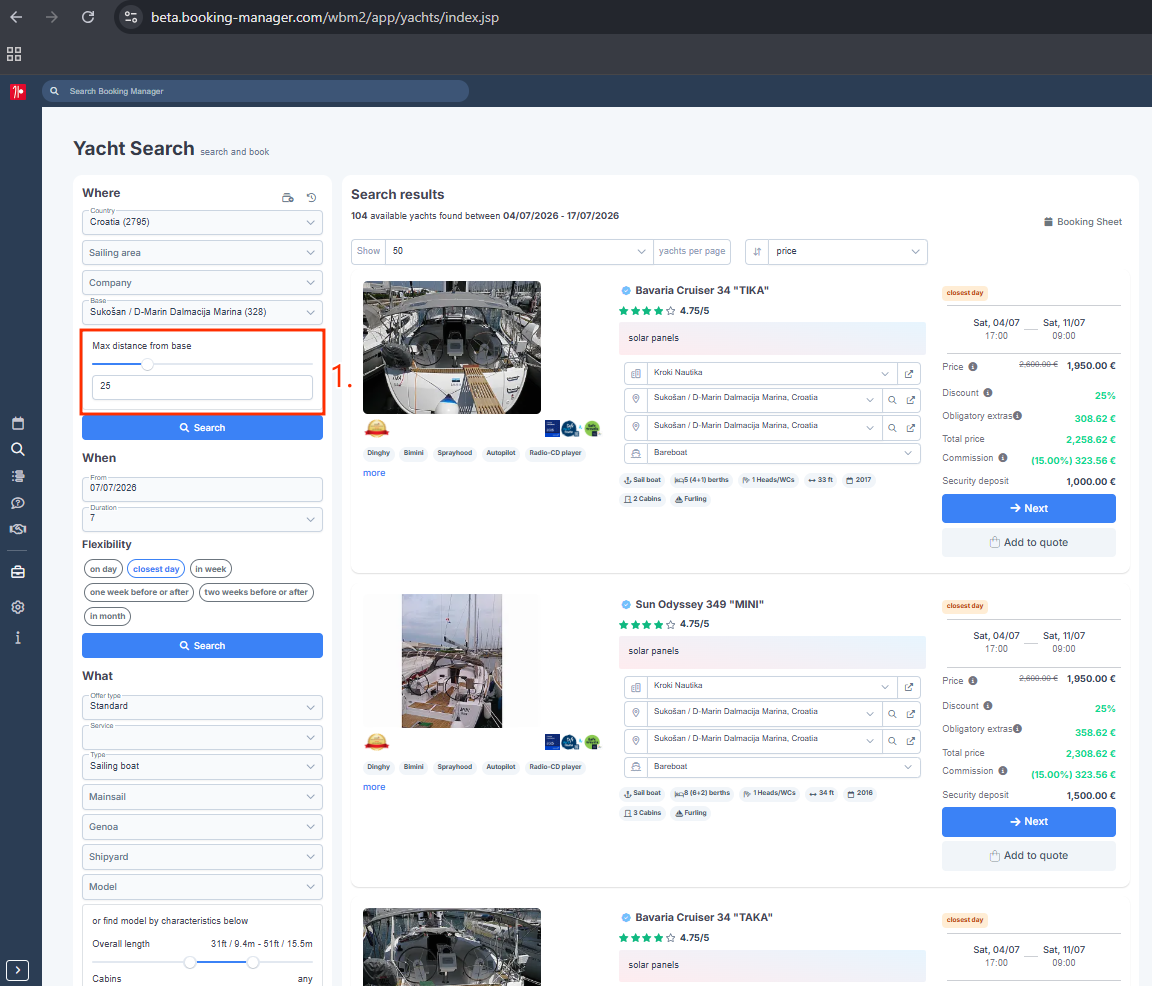
Task: Click the info icon at sidebar bottom
Action: pos(17,637)
